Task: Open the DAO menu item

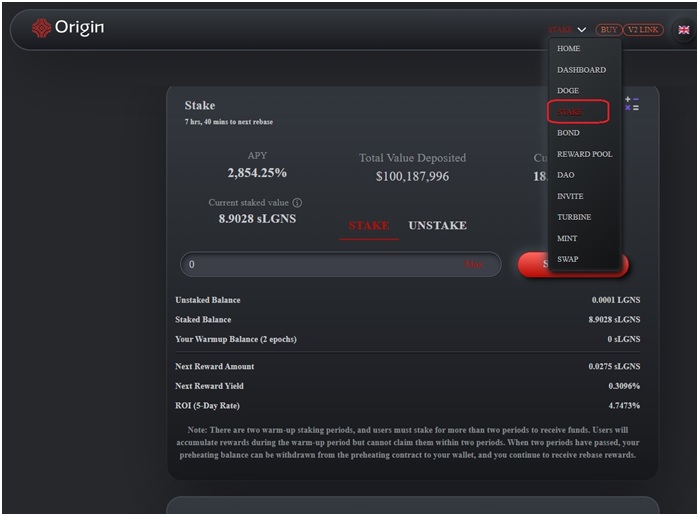Action: [x=565, y=175]
